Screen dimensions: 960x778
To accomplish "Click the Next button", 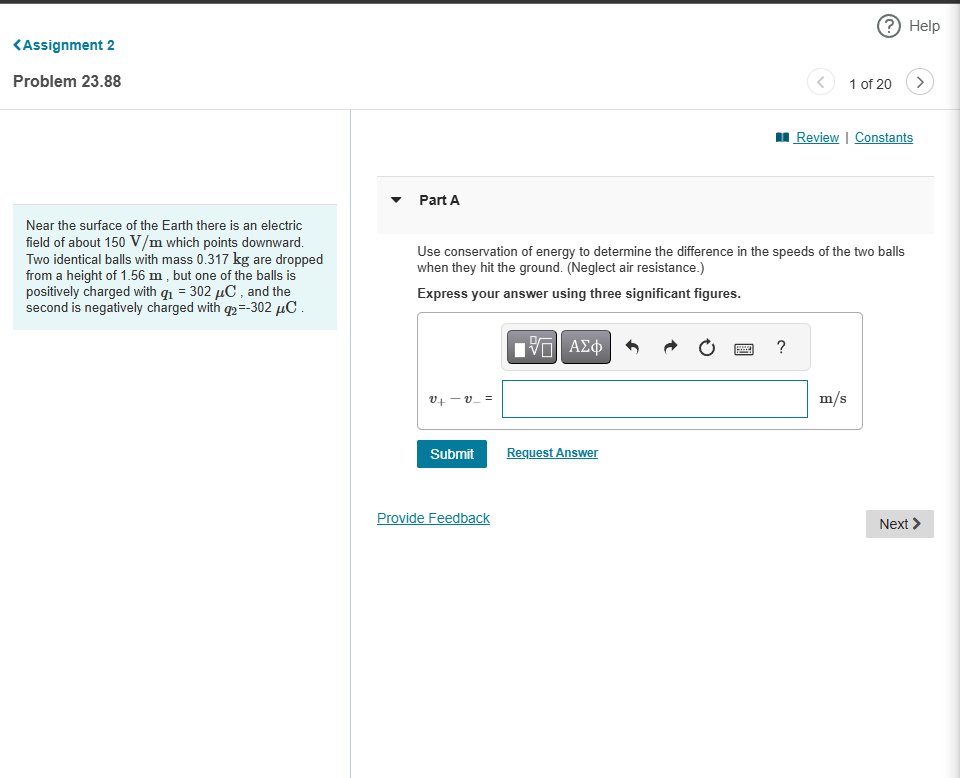I will click(899, 524).
